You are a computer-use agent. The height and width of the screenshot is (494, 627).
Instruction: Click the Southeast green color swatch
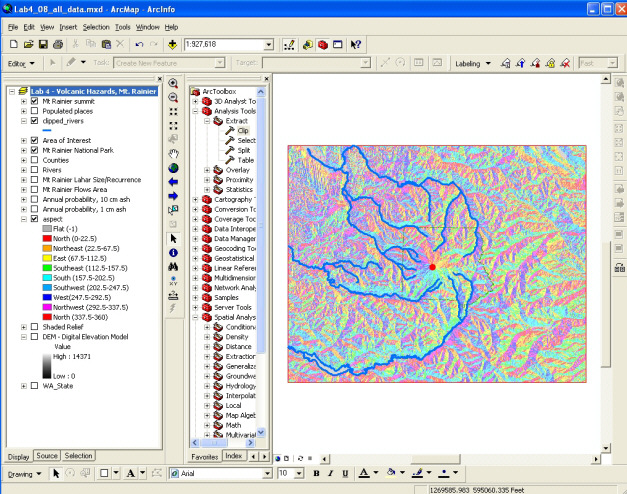point(47,268)
